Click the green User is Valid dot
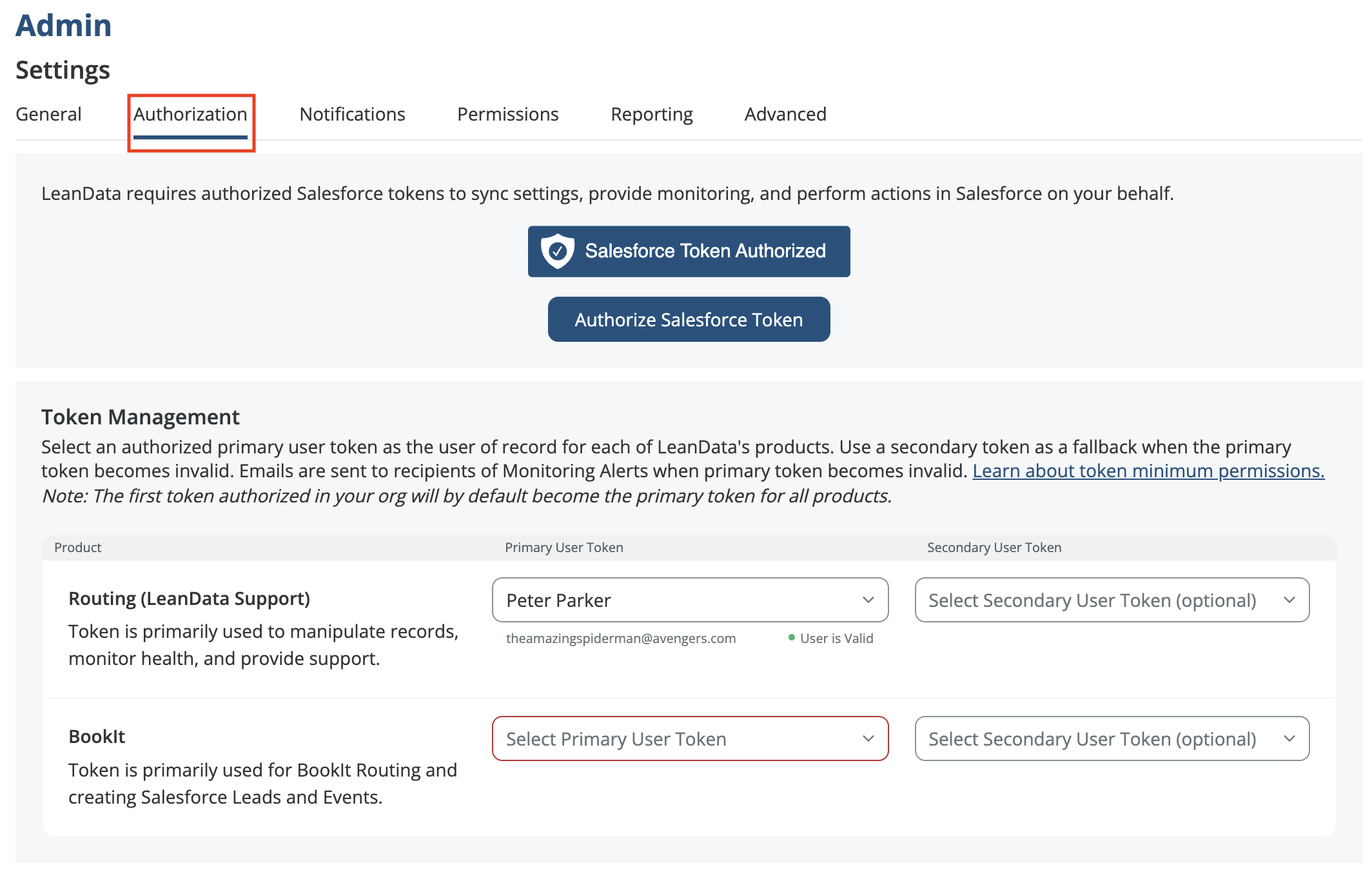This screenshot has height=872, width=1372. pyautogui.click(x=791, y=638)
